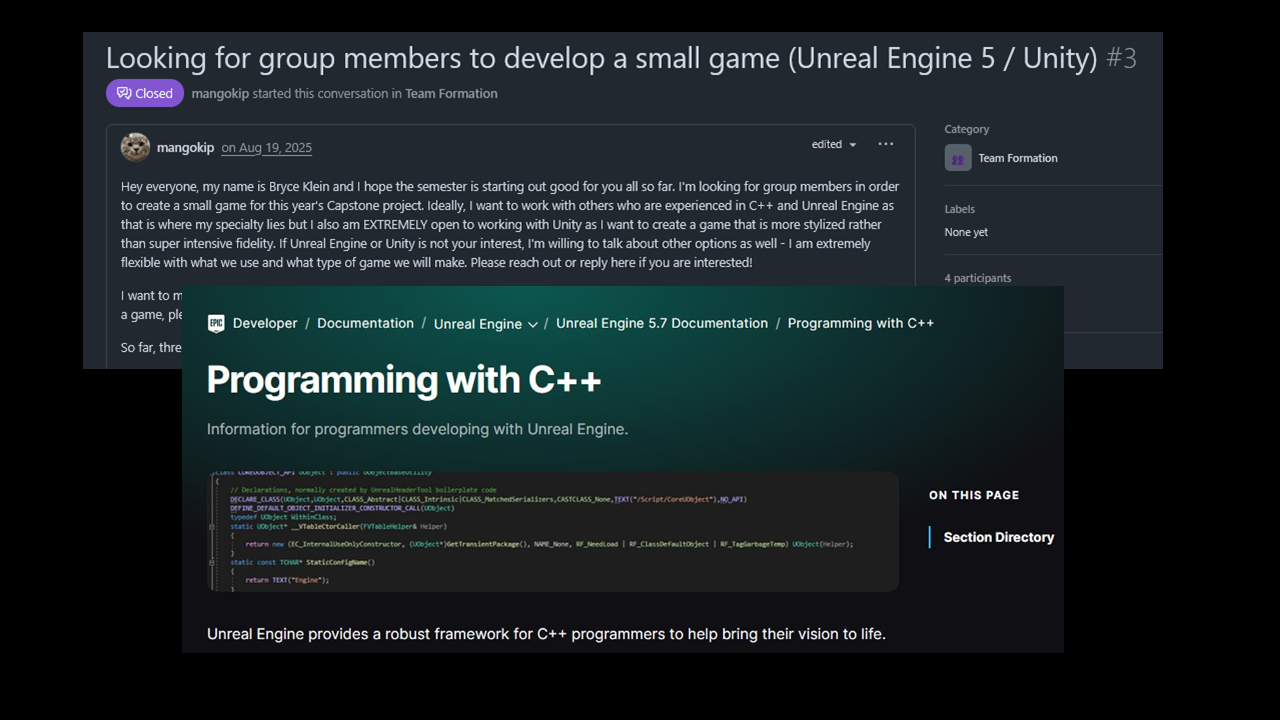Viewport: 1280px width, 720px height.
Task: Click mangokip in 'started this conversation'
Action: 220,93
